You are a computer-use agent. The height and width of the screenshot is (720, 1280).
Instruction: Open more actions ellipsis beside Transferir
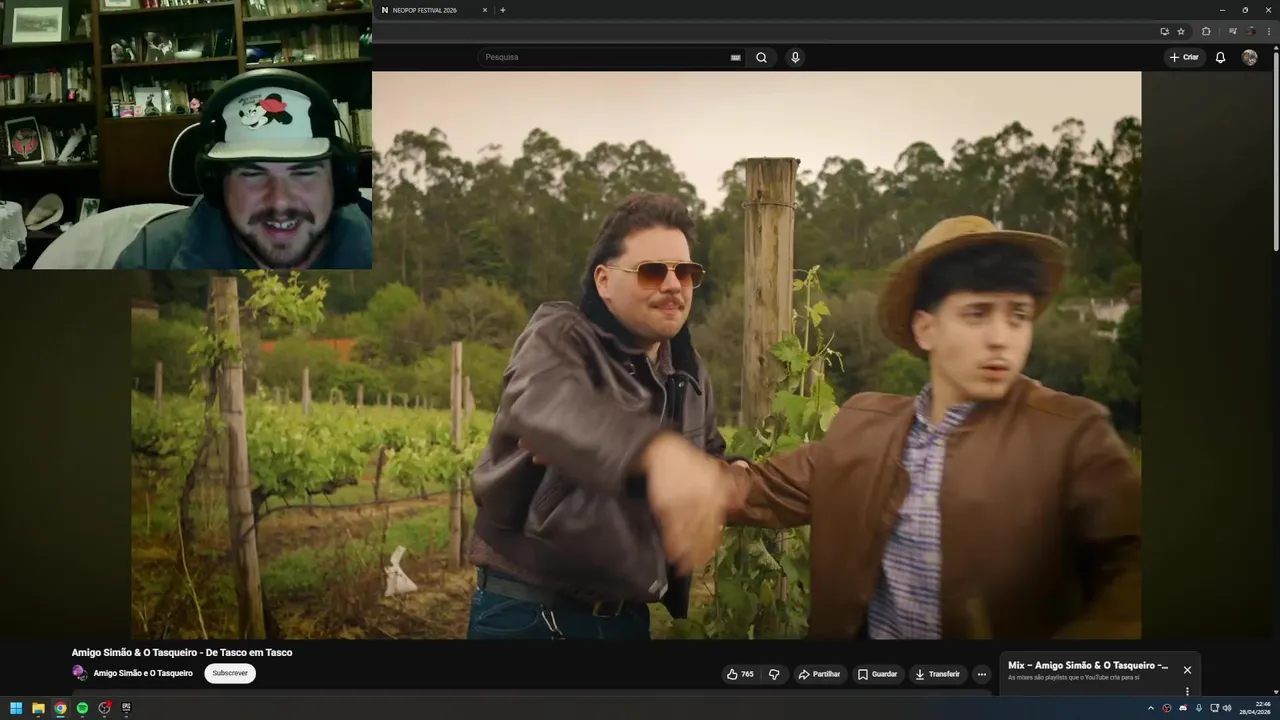[981, 674]
